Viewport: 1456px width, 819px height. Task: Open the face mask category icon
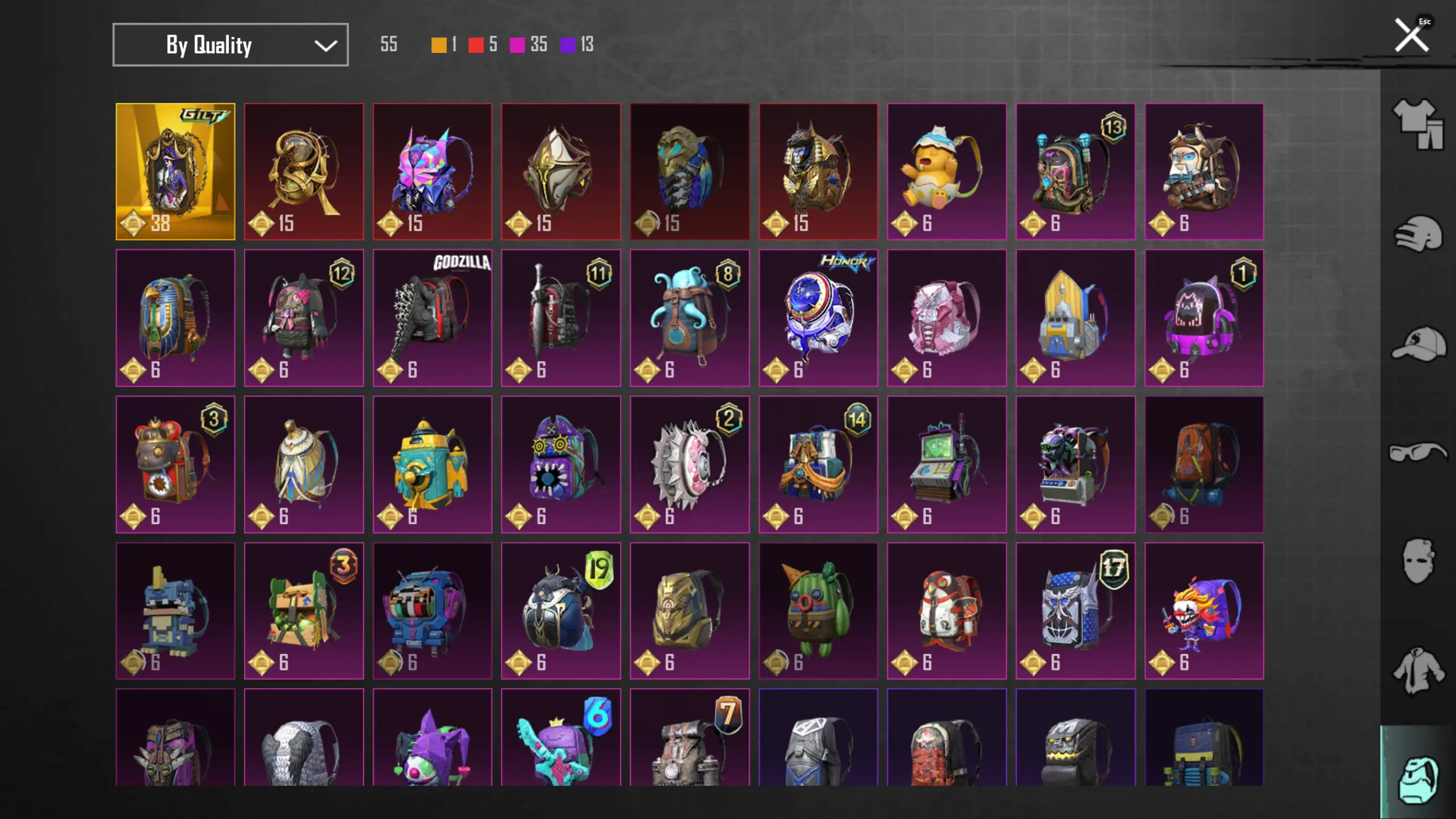(1417, 561)
